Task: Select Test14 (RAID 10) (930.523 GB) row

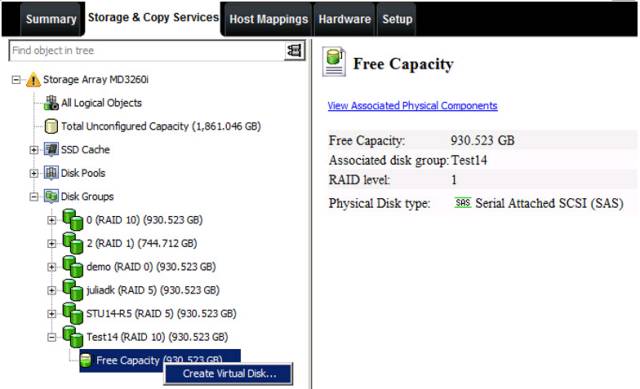Action: pos(157,337)
